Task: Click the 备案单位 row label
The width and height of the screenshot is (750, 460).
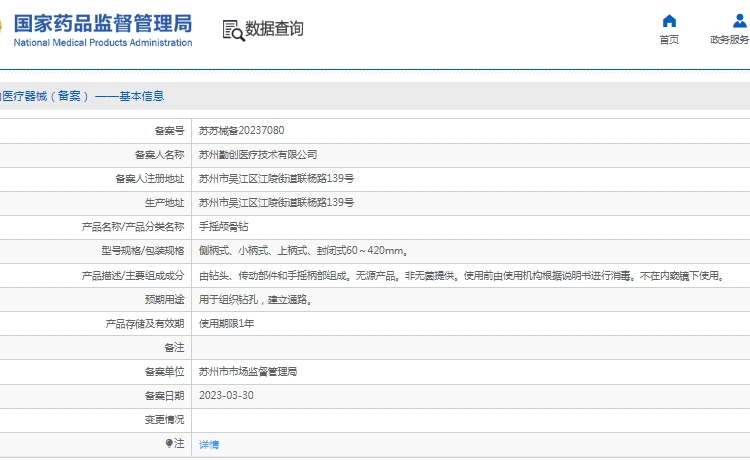Action: (165, 372)
